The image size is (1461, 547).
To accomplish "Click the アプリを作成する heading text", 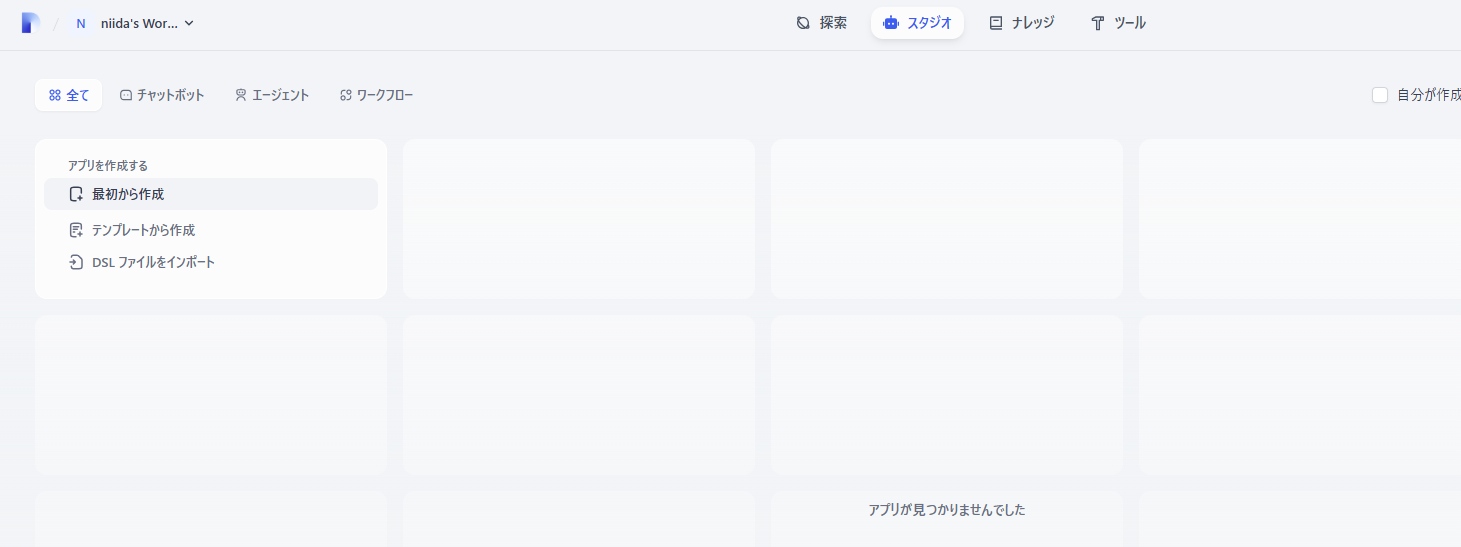I will (x=108, y=166).
